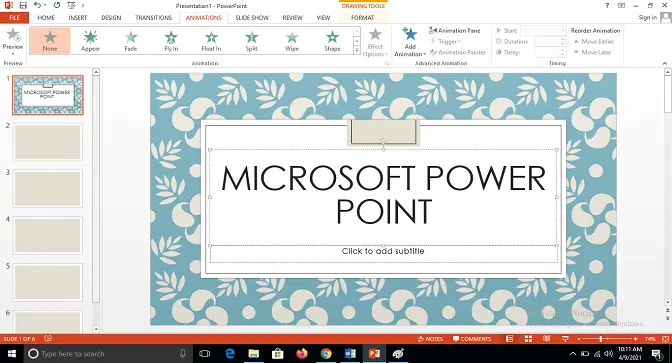Apply the Fly In animation
The width and height of the screenshot is (672, 363).
[x=171, y=41]
